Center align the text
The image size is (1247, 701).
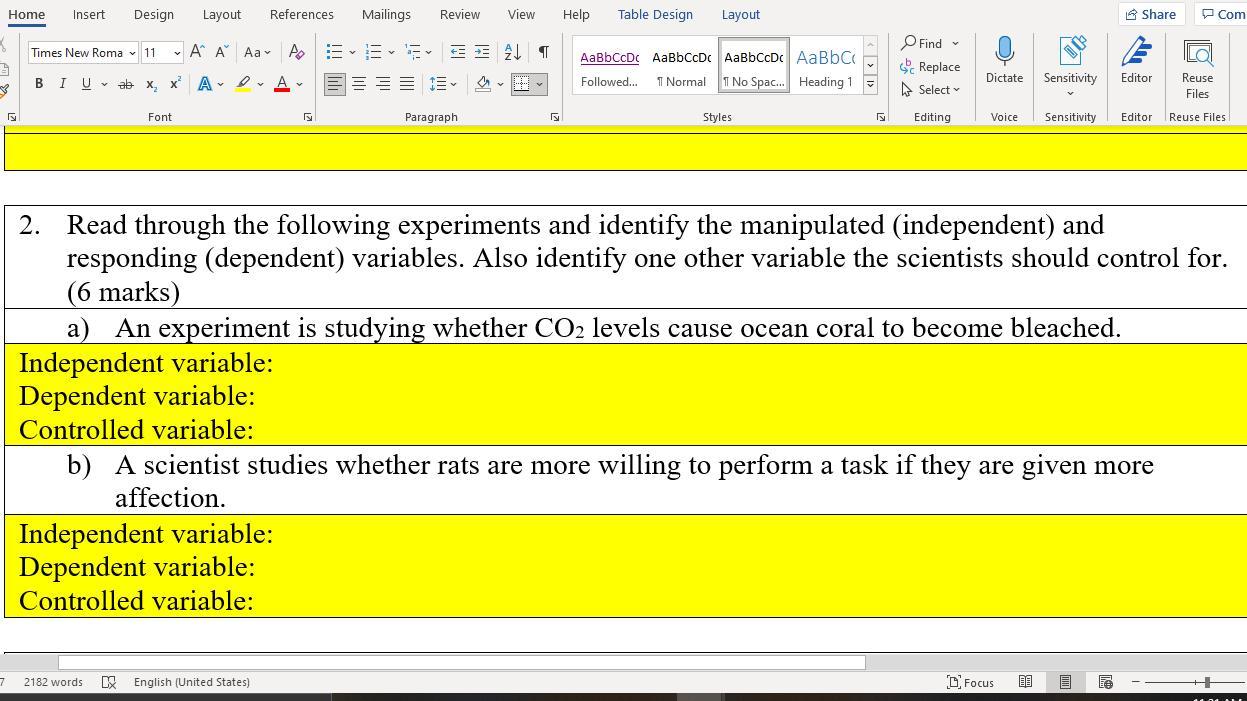(x=359, y=84)
